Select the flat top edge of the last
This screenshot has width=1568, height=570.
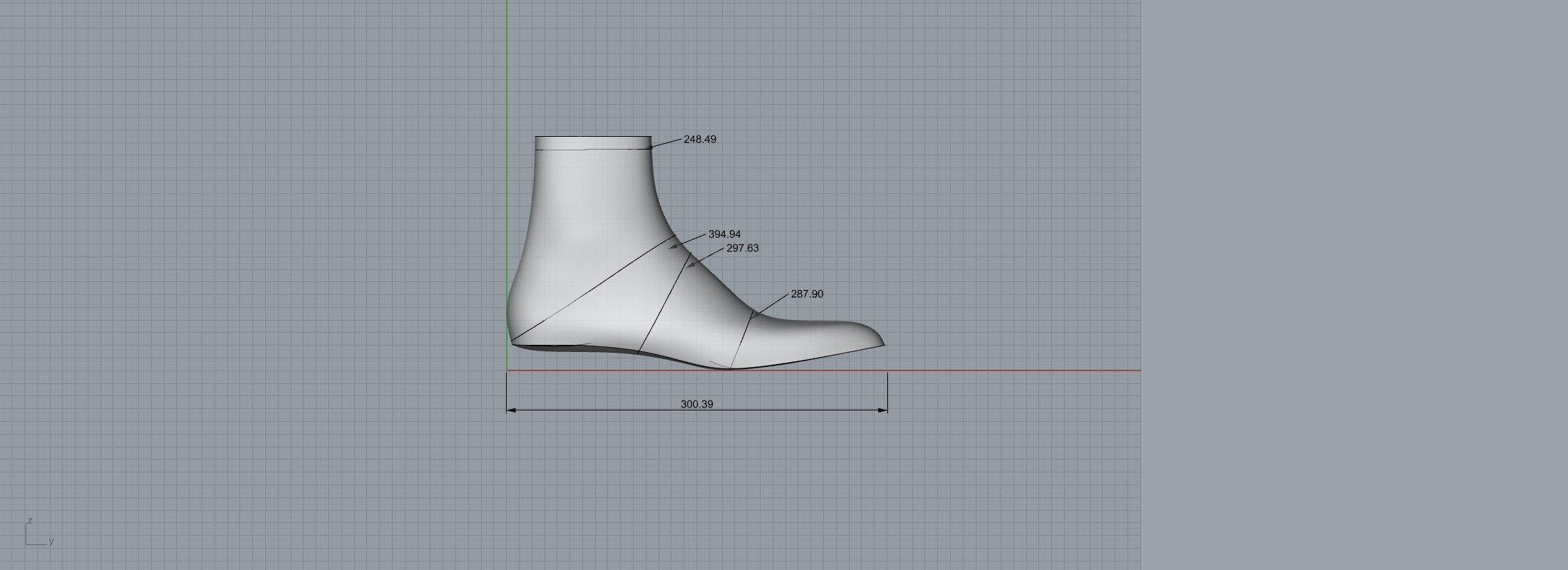593,136
